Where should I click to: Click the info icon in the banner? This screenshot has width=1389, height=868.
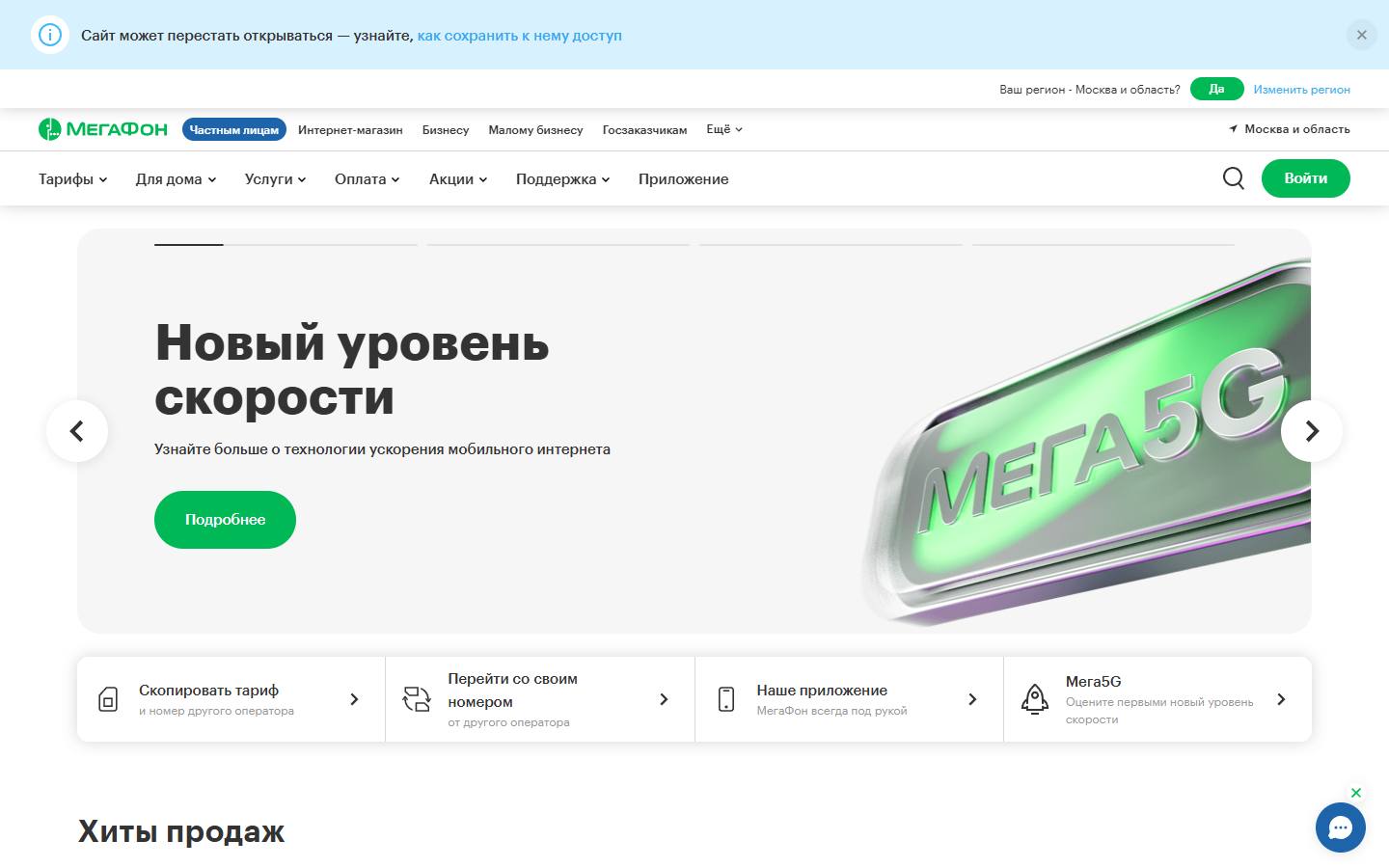pyautogui.click(x=50, y=35)
